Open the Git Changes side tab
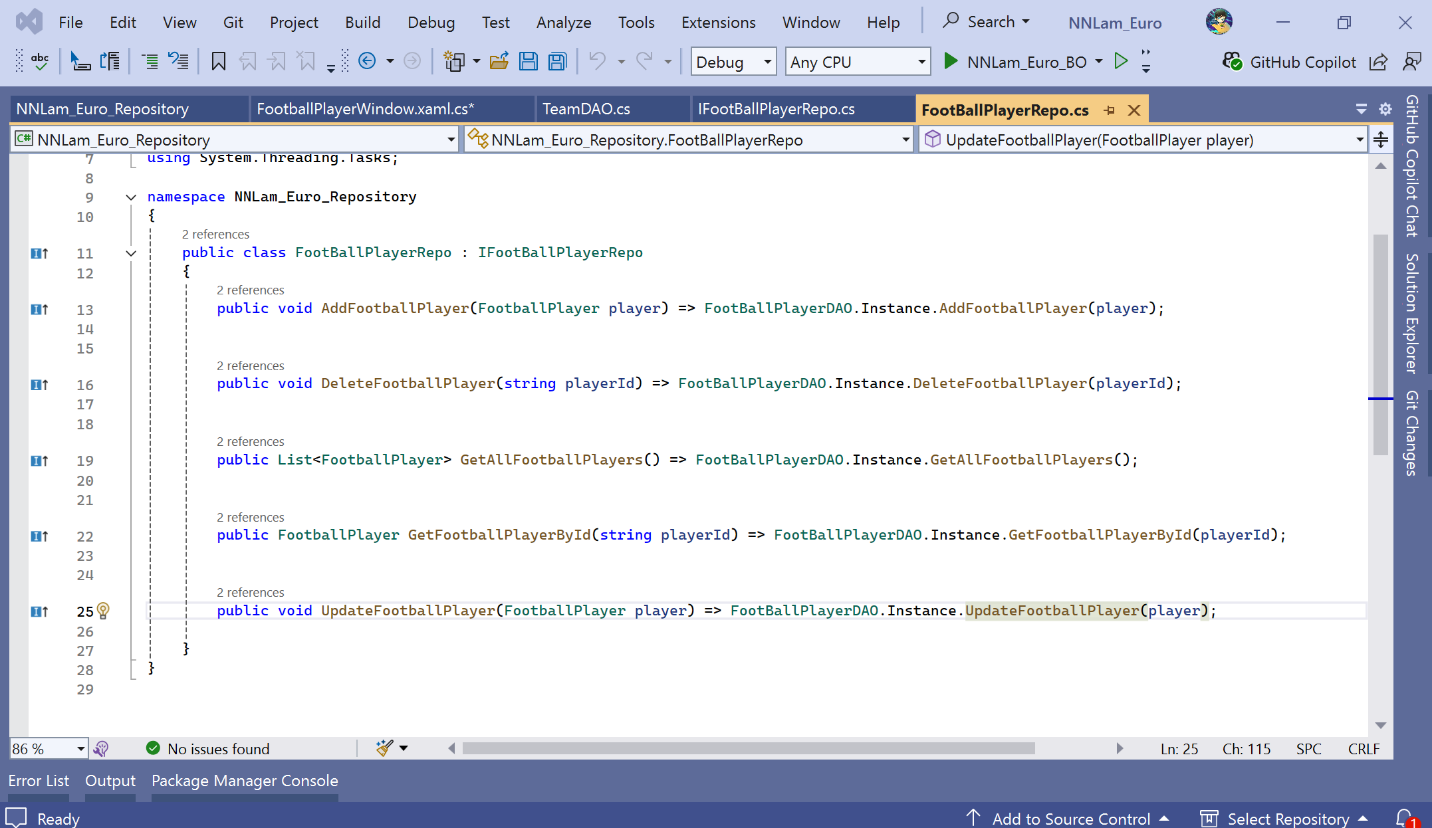Screen dimensions: 1432x828 coord(1412,433)
